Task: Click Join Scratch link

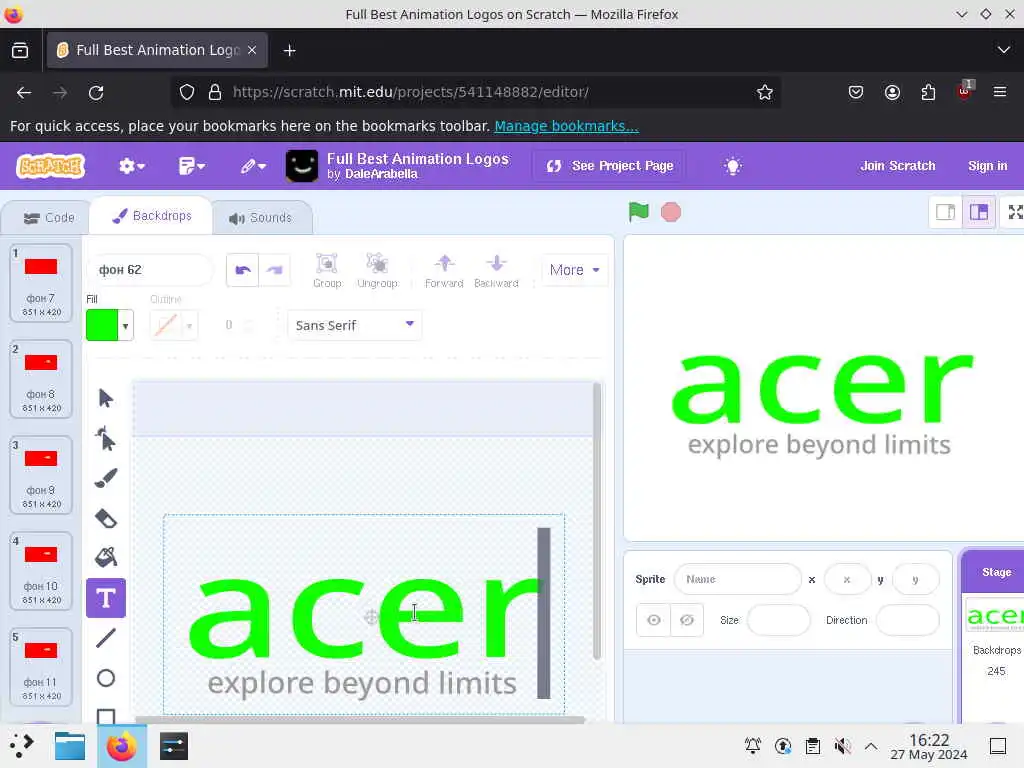Action: 897,166
